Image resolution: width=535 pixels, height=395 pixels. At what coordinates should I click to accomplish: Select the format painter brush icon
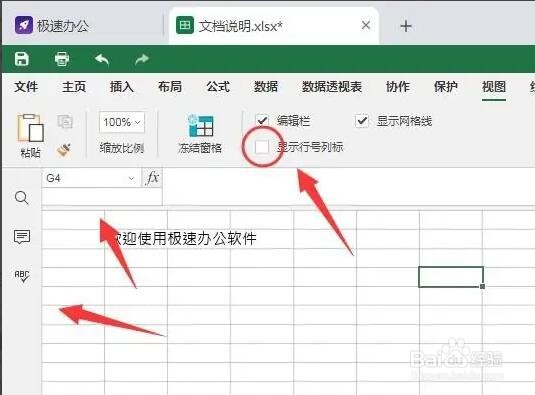coord(64,150)
